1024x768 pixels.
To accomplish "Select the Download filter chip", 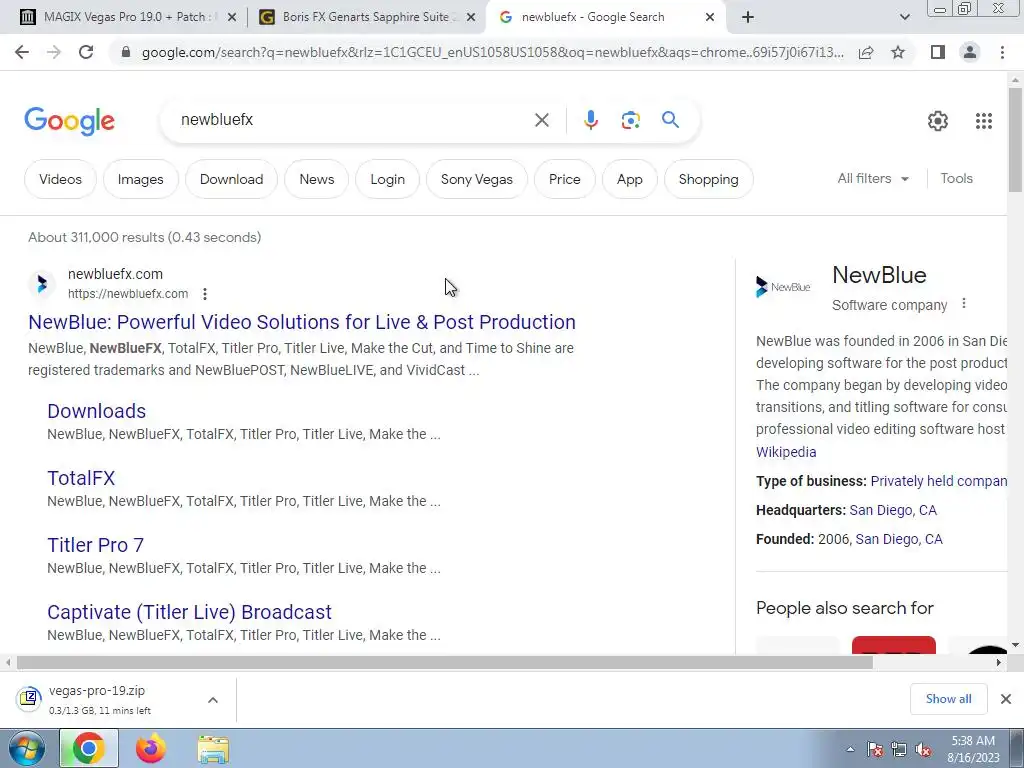I will point(231,179).
